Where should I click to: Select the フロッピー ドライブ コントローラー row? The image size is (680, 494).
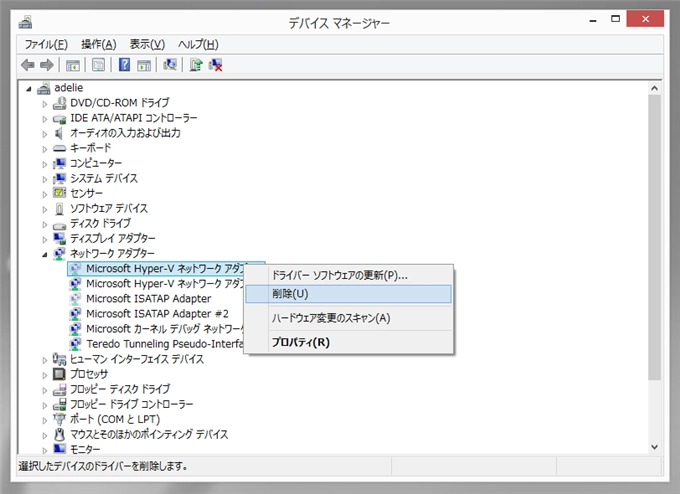131,404
